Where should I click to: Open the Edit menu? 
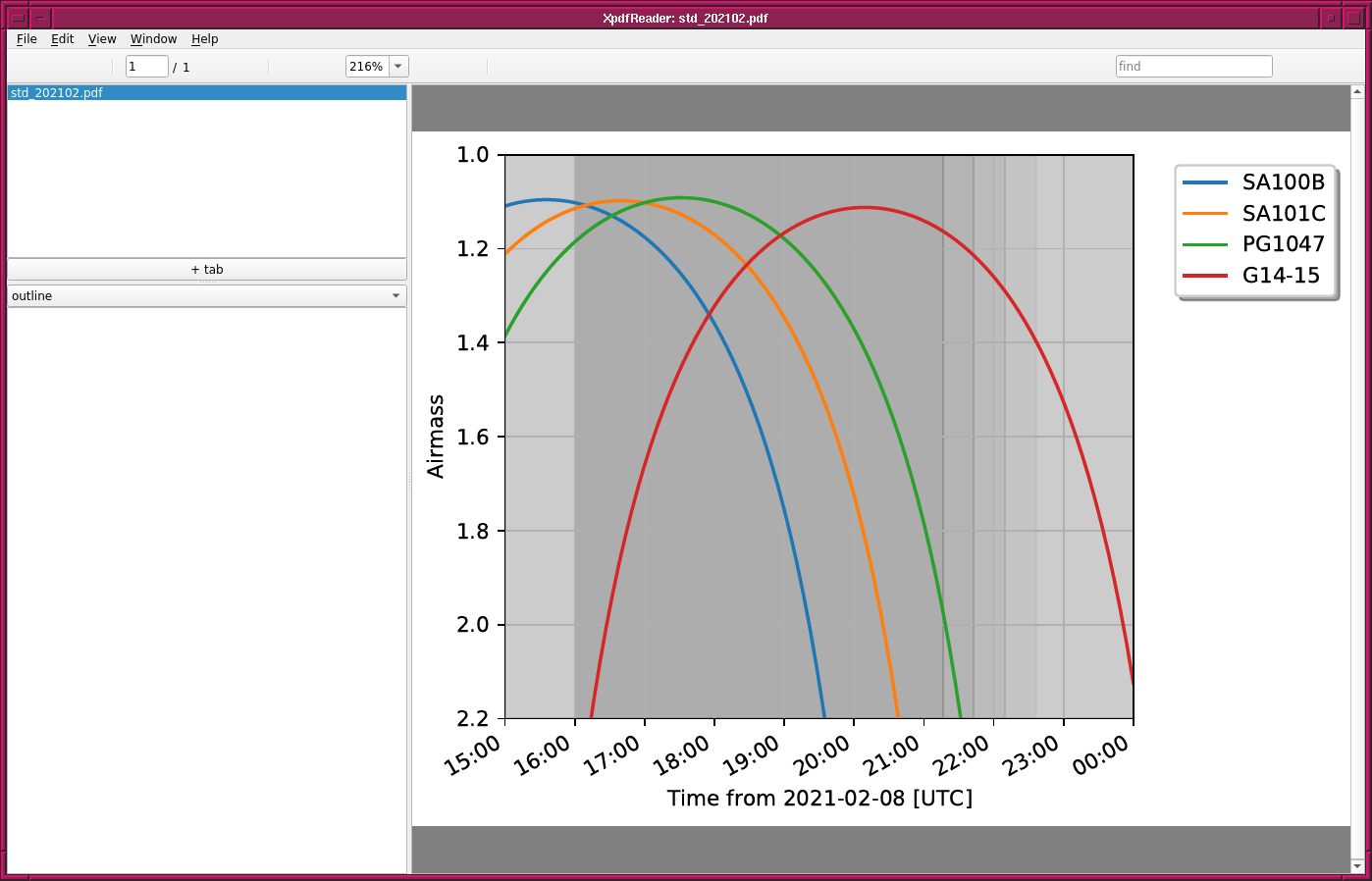coord(62,39)
